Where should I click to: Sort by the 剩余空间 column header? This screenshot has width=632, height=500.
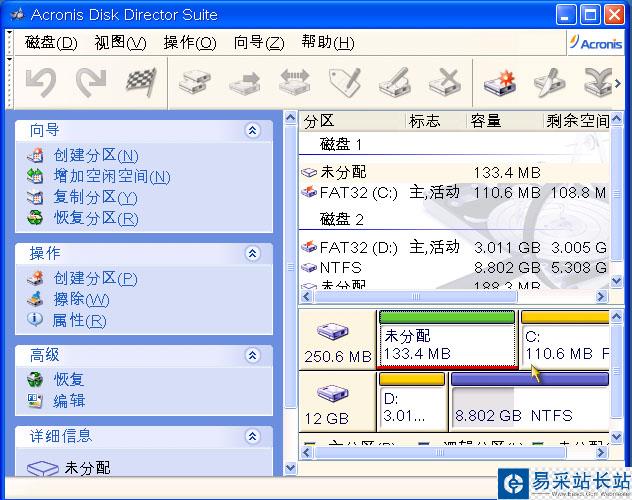pos(576,121)
